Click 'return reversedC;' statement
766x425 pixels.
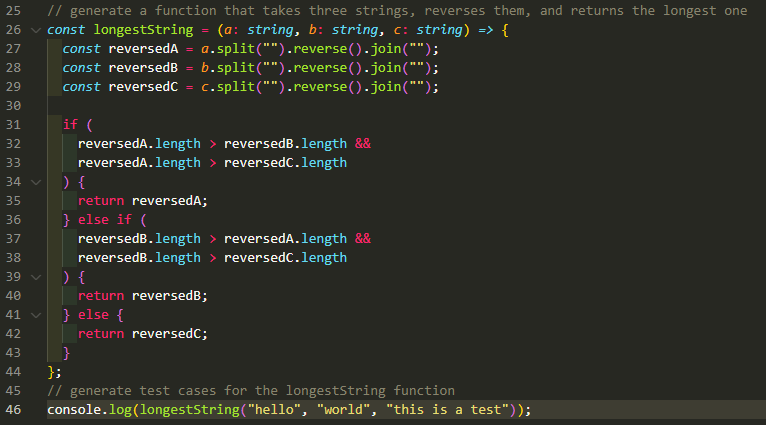pyautogui.click(x=143, y=334)
